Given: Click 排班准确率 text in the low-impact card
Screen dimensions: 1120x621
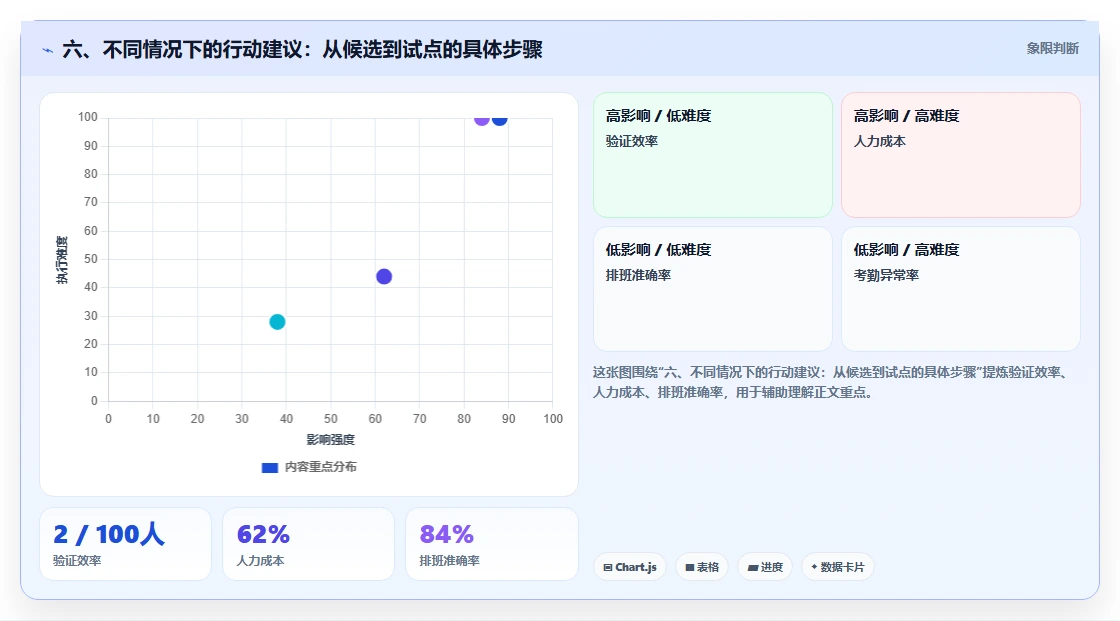Looking at the screenshot, I should pyautogui.click(x=638, y=275).
